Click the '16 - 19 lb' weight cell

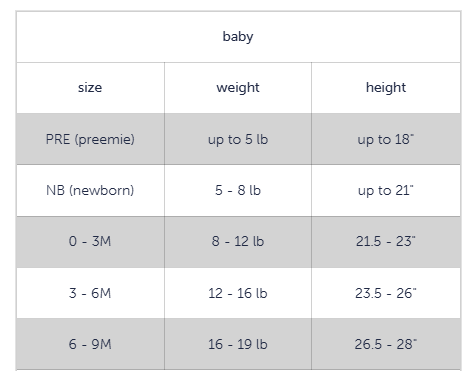tap(238, 344)
